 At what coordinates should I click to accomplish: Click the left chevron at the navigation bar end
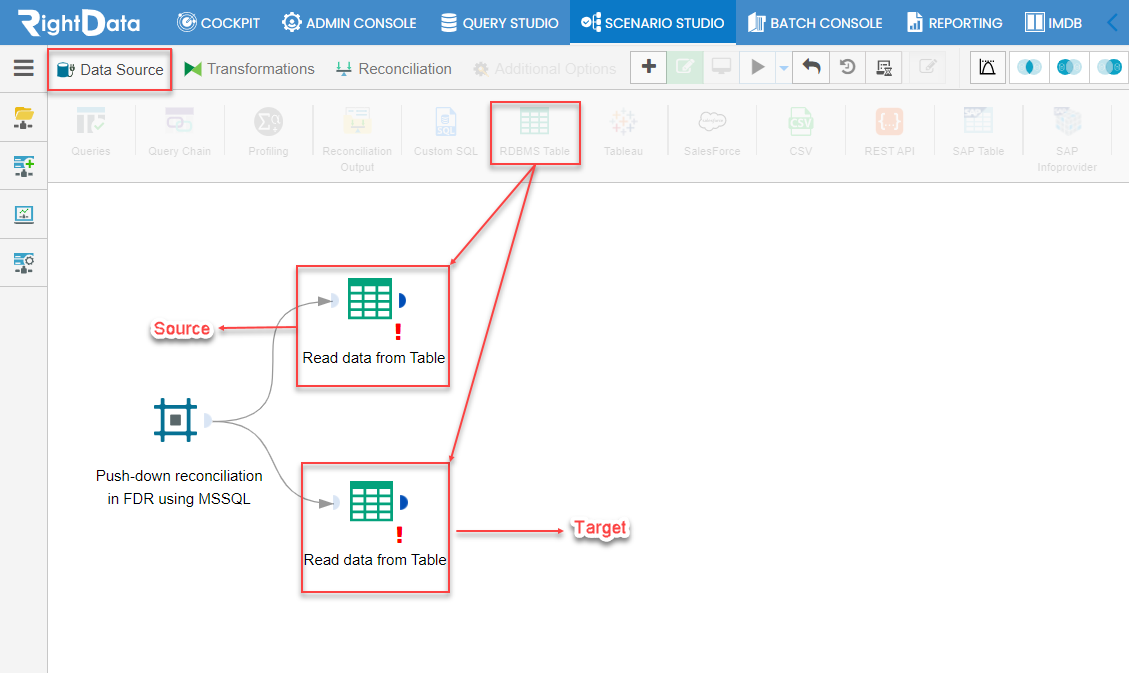1113,22
